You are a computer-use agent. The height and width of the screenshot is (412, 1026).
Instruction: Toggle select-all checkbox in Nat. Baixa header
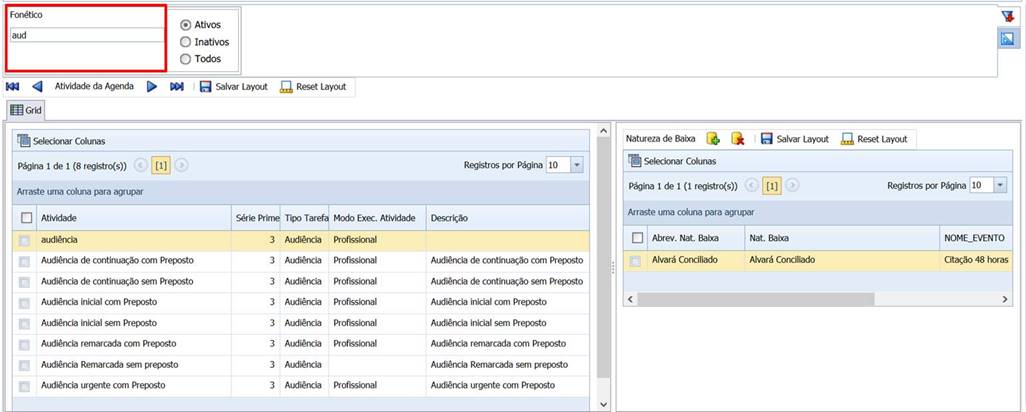(x=637, y=238)
